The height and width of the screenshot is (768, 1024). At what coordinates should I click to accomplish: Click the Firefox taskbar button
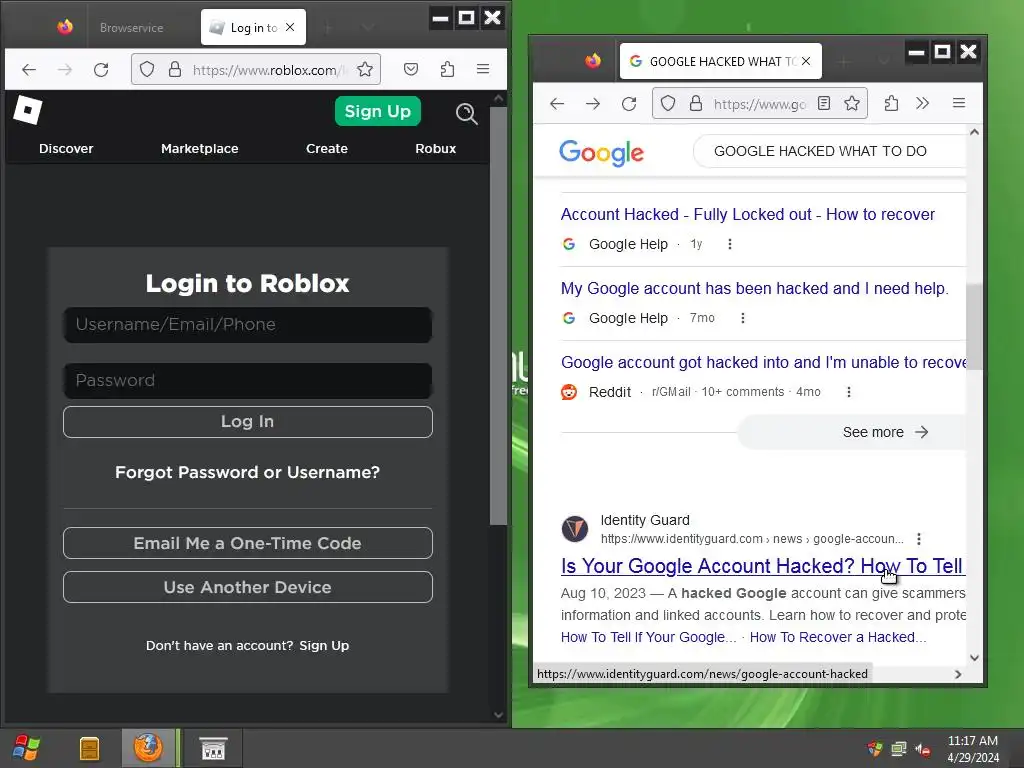(x=148, y=748)
